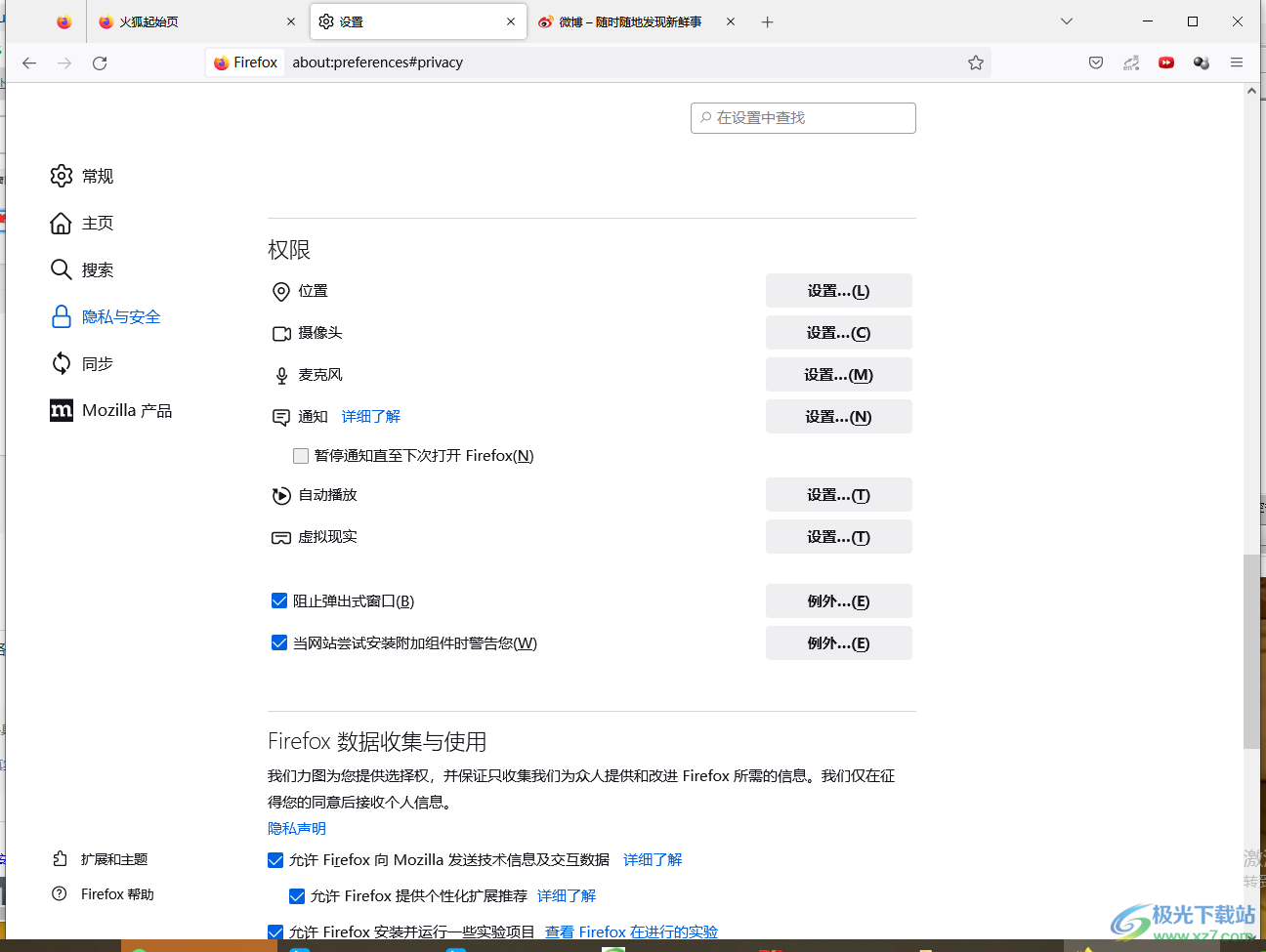
Task: Open 自动播放 settings button
Action: point(839,495)
